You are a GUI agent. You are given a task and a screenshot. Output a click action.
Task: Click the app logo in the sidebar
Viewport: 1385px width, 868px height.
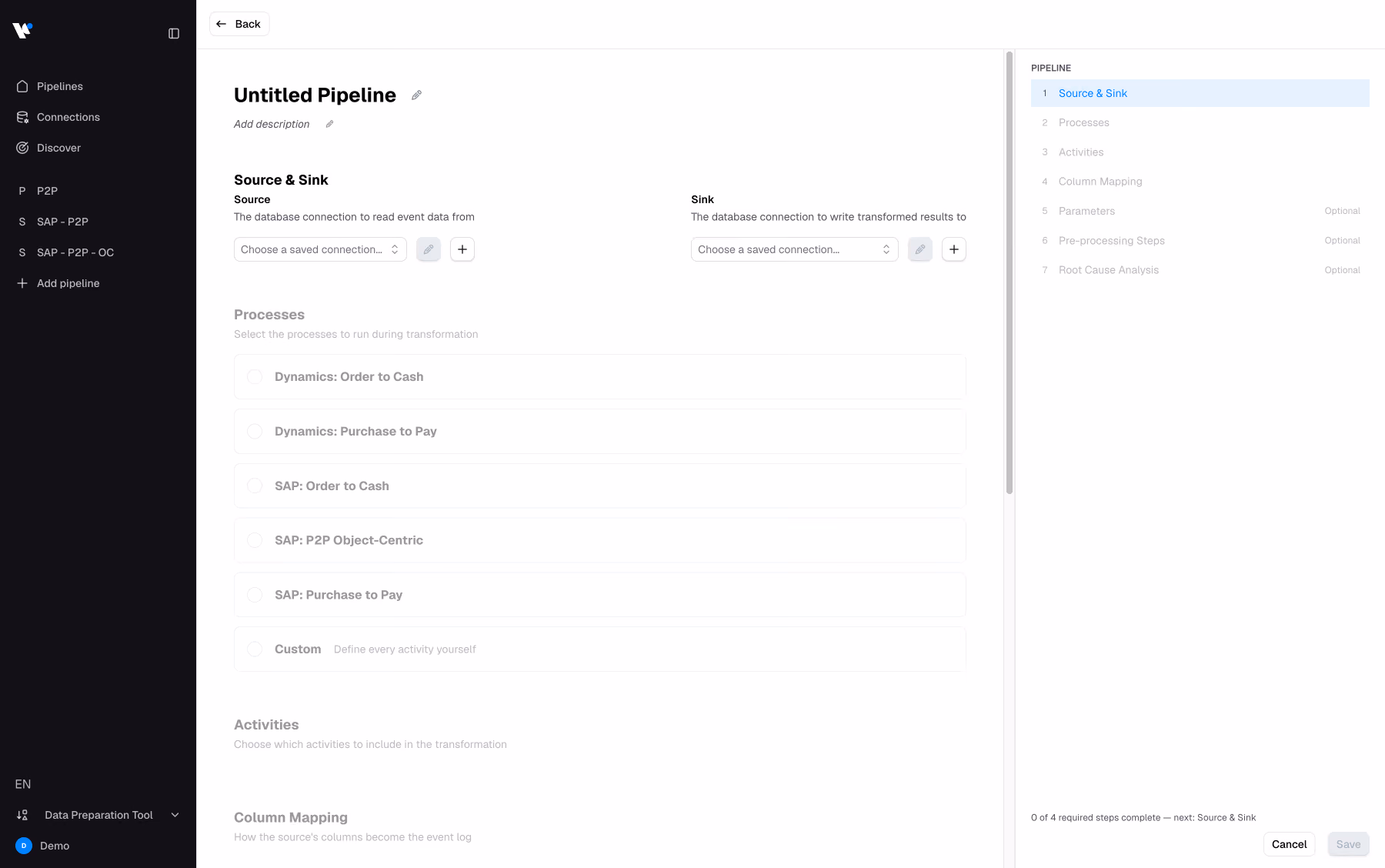pyautogui.click(x=22, y=30)
